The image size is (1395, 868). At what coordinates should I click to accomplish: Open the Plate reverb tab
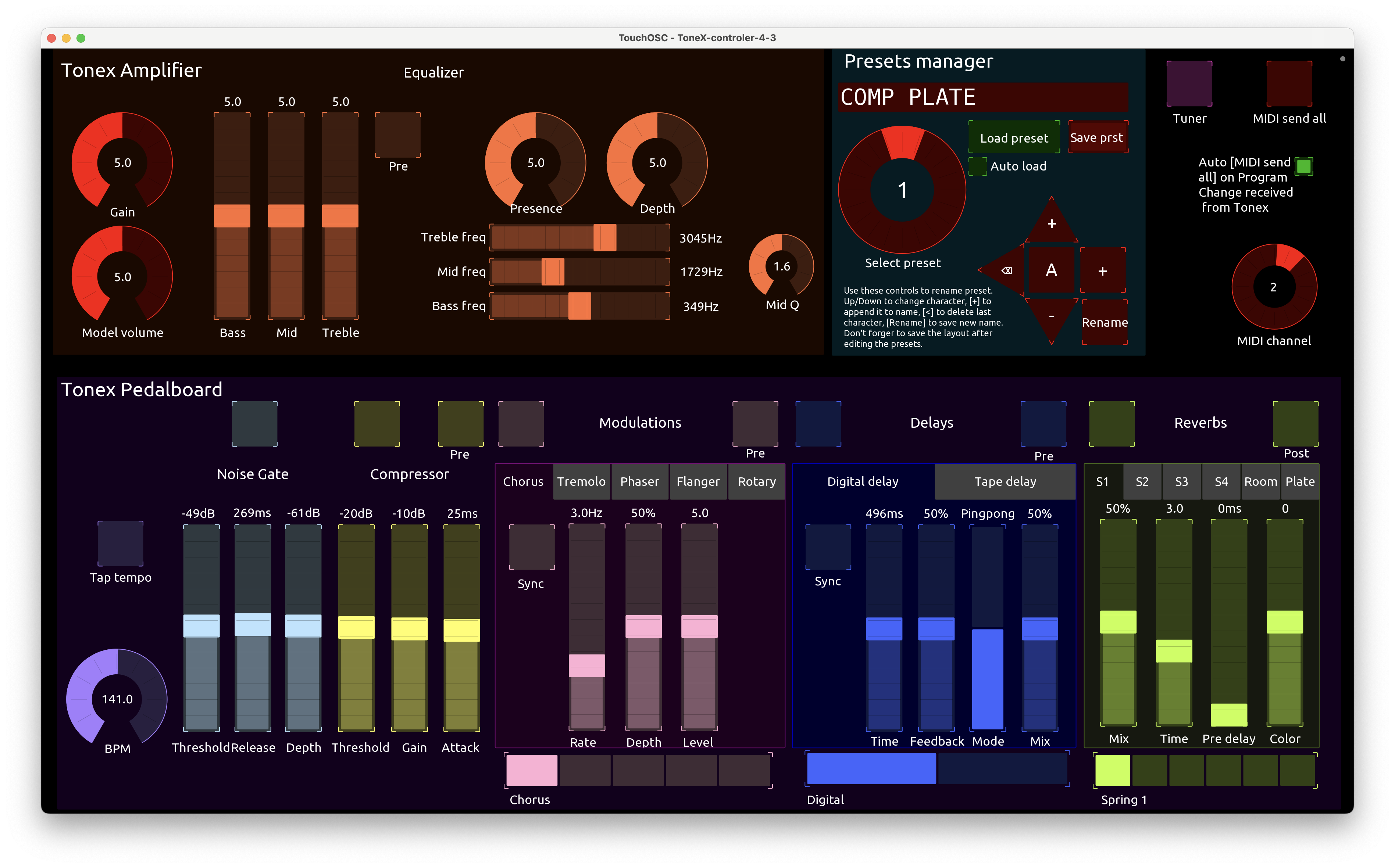point(1300,482)
